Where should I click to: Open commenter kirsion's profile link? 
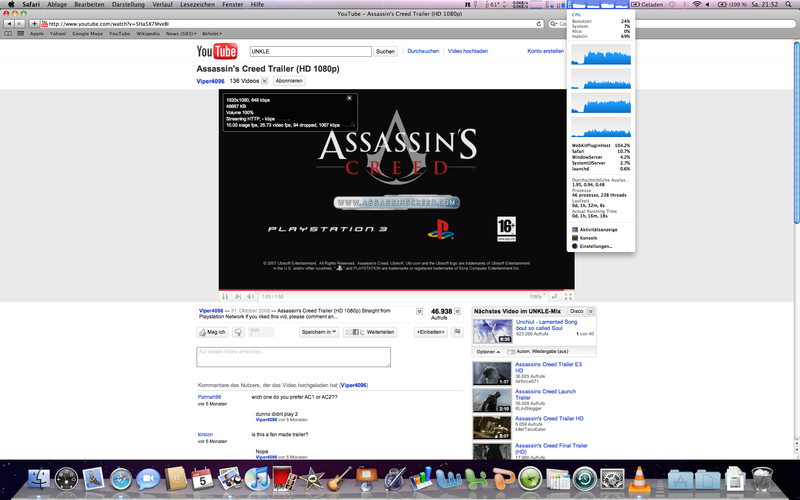pos(205,435)
